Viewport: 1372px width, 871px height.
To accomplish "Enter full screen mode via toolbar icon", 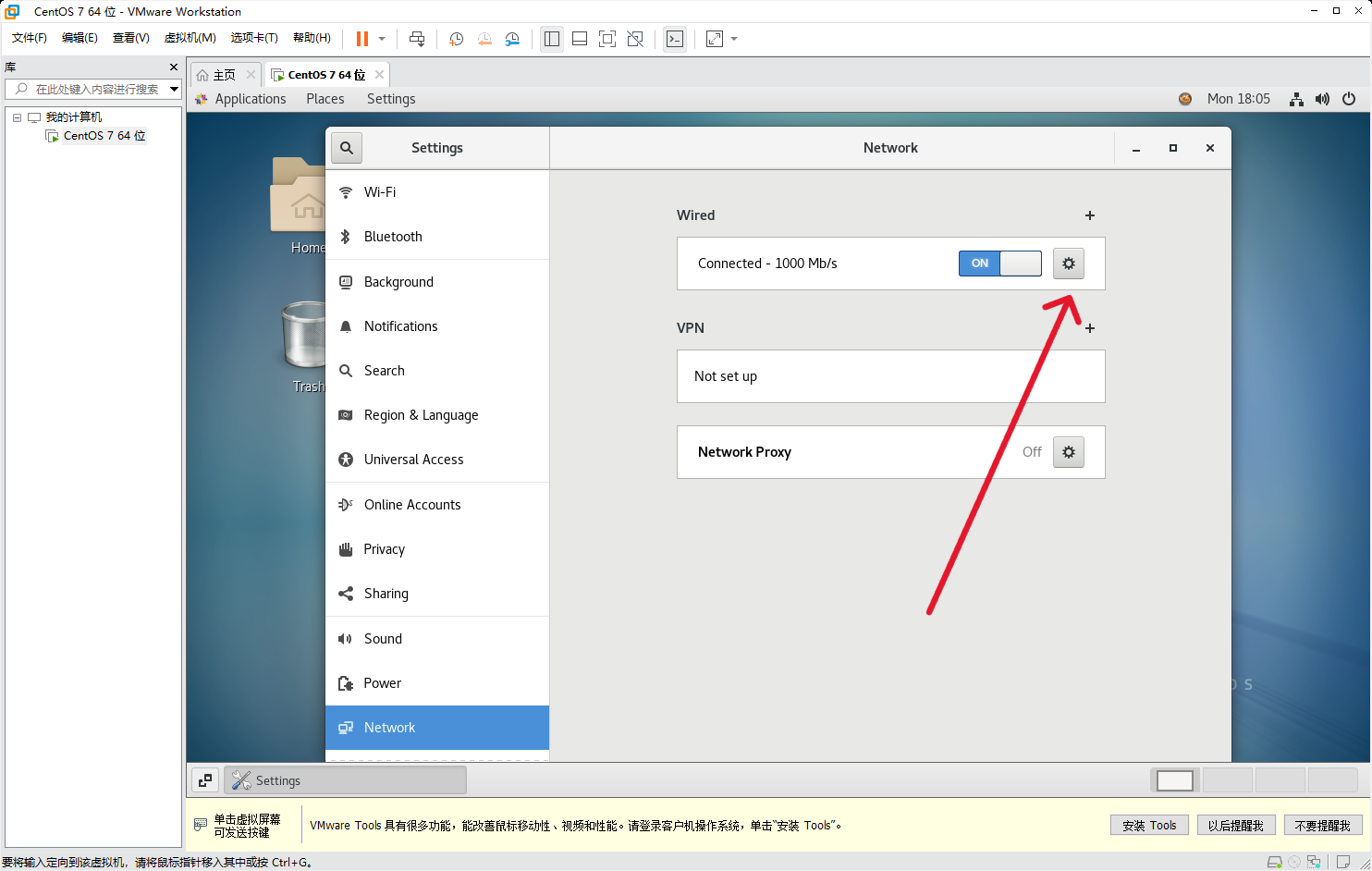I will [x=607, y=39].
